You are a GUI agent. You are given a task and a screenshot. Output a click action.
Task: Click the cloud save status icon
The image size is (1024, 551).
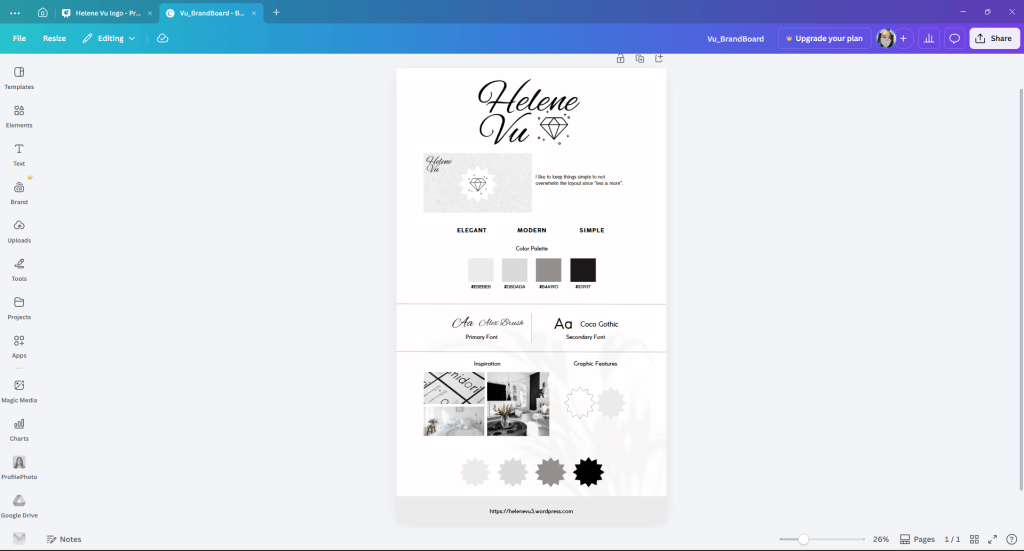pos(162,39)
